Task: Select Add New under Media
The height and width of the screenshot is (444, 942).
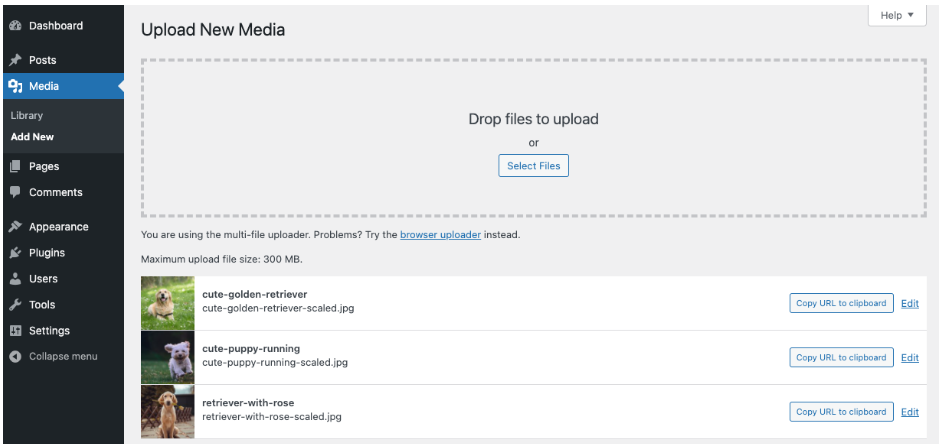Action: (x=32, y=137)
